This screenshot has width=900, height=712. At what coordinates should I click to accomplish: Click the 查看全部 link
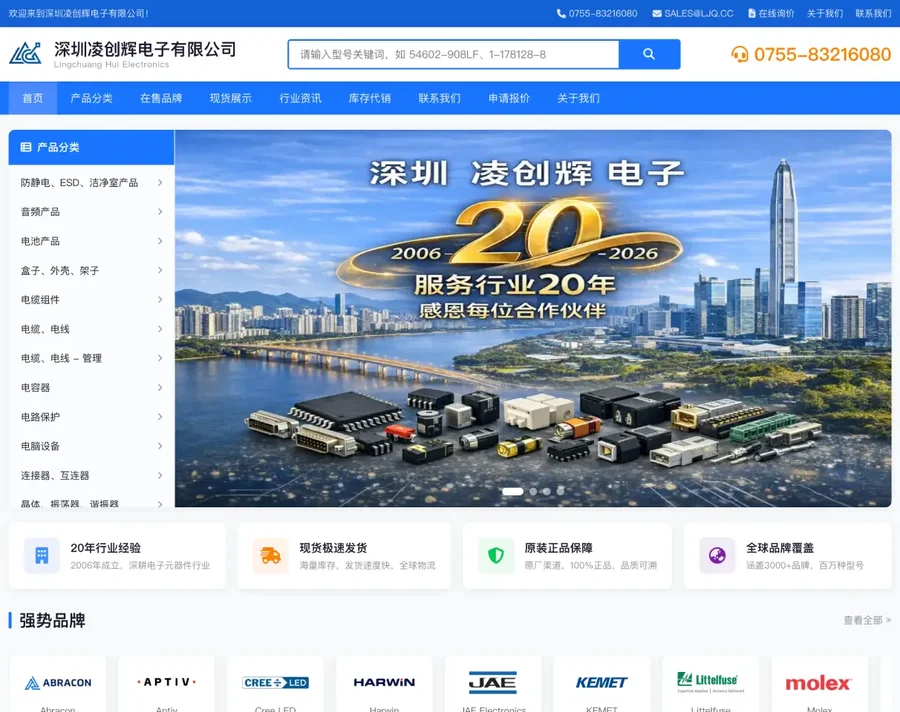[866, 620]
